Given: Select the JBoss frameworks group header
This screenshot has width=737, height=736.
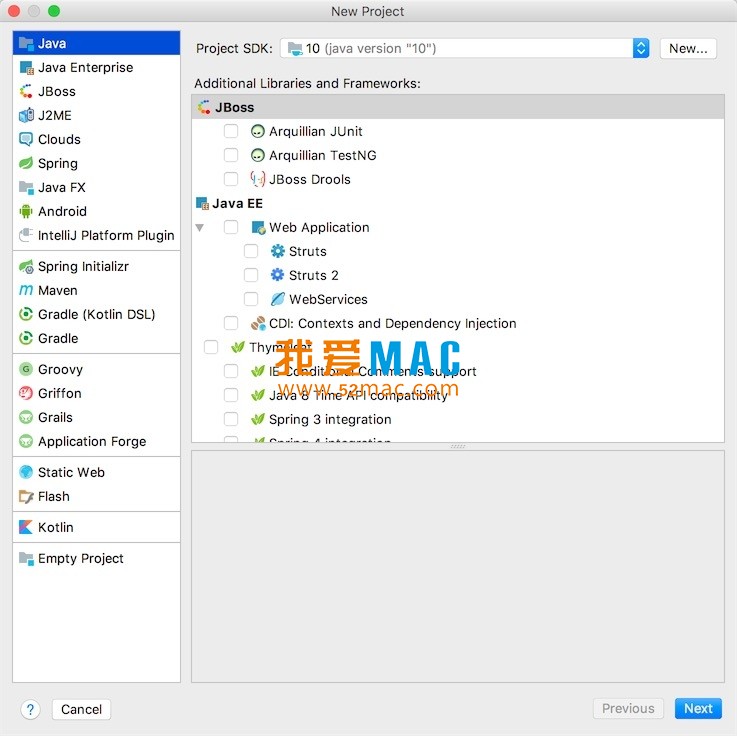Looking at the screenshot, I should pos(458,107).
